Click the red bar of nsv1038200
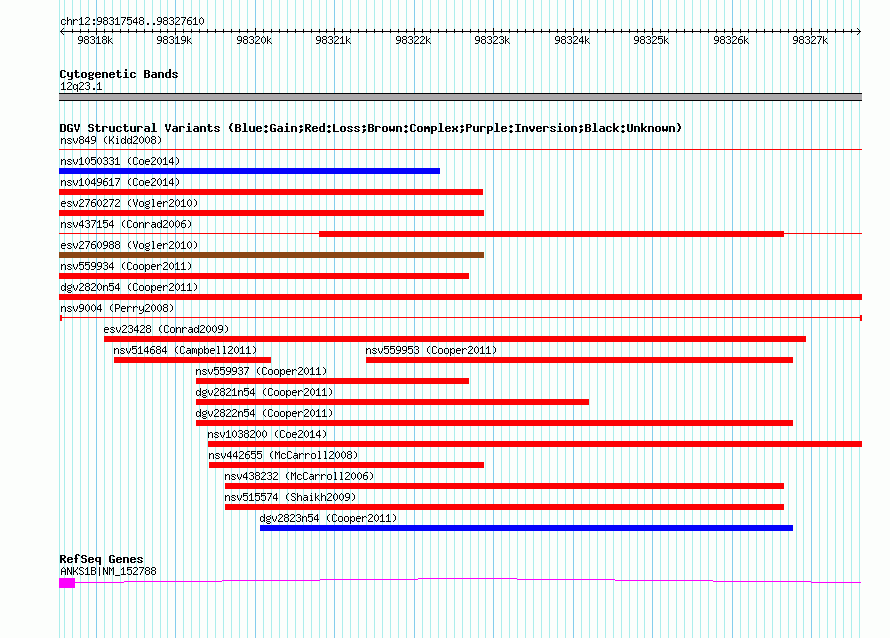This screenshot has height=638, width=890. [535, 444]
